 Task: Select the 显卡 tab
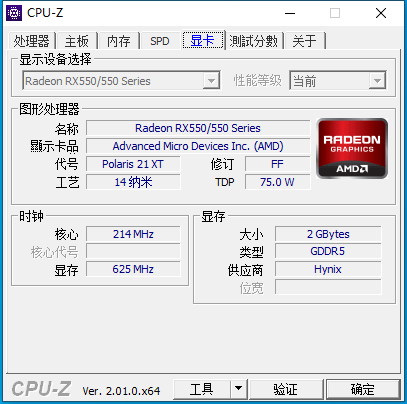point(203,40)
